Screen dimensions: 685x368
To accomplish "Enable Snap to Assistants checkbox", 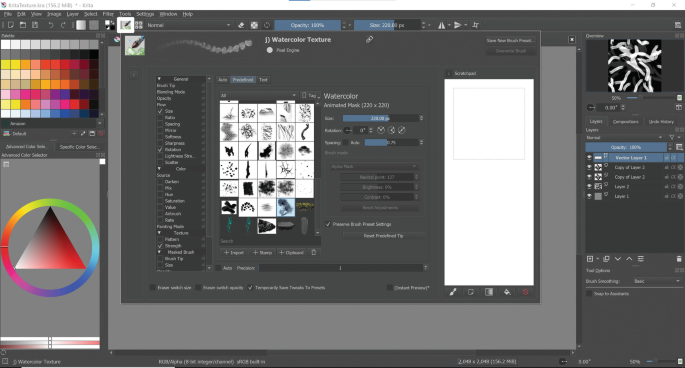I will coord(589,294).
